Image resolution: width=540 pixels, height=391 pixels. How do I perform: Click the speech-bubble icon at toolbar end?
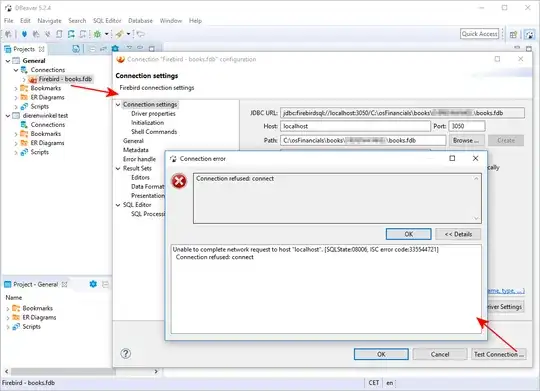coord(141,34)
